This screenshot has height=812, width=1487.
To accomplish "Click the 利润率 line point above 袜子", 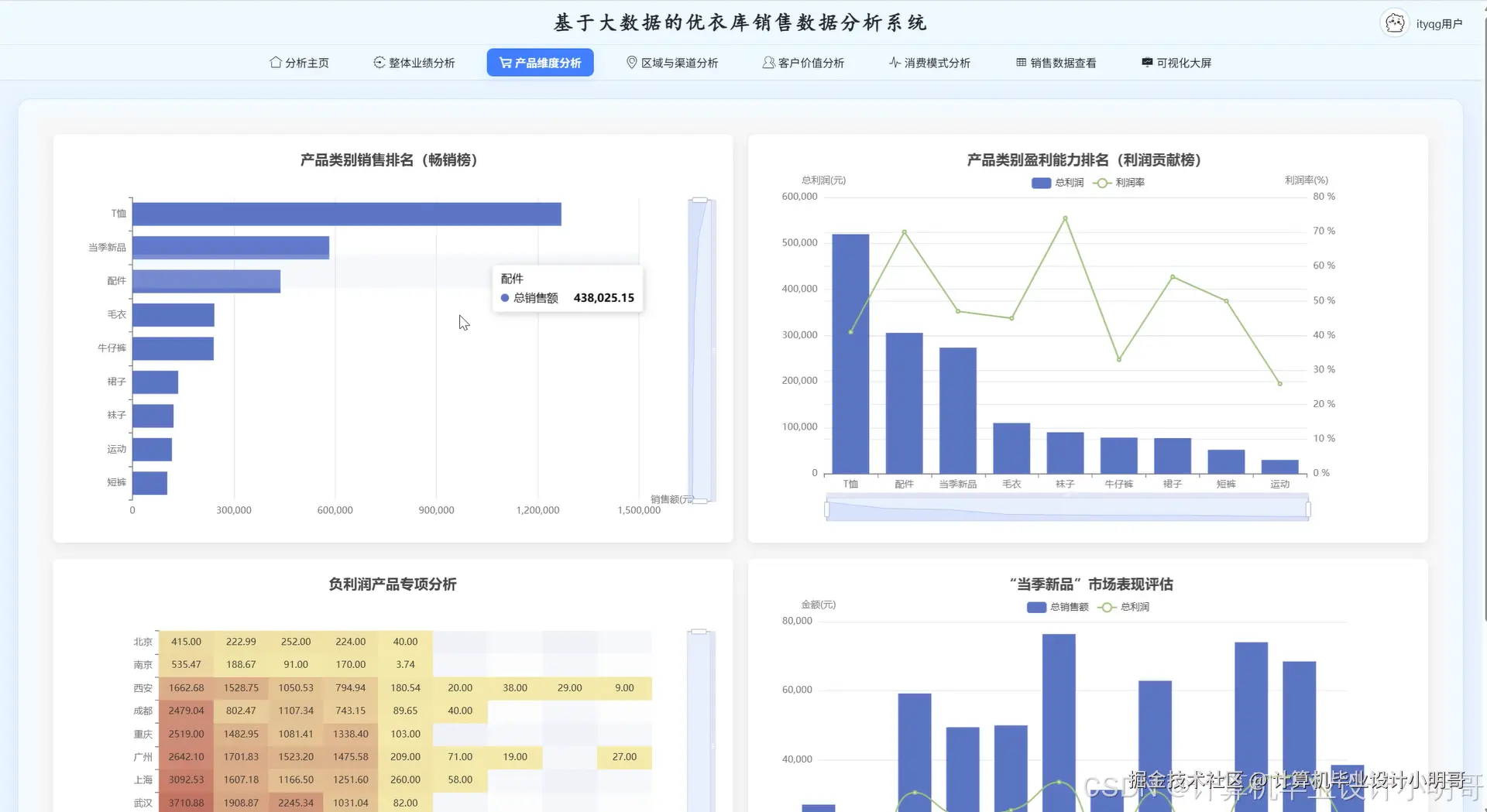I will click(x=1065, y=218).
